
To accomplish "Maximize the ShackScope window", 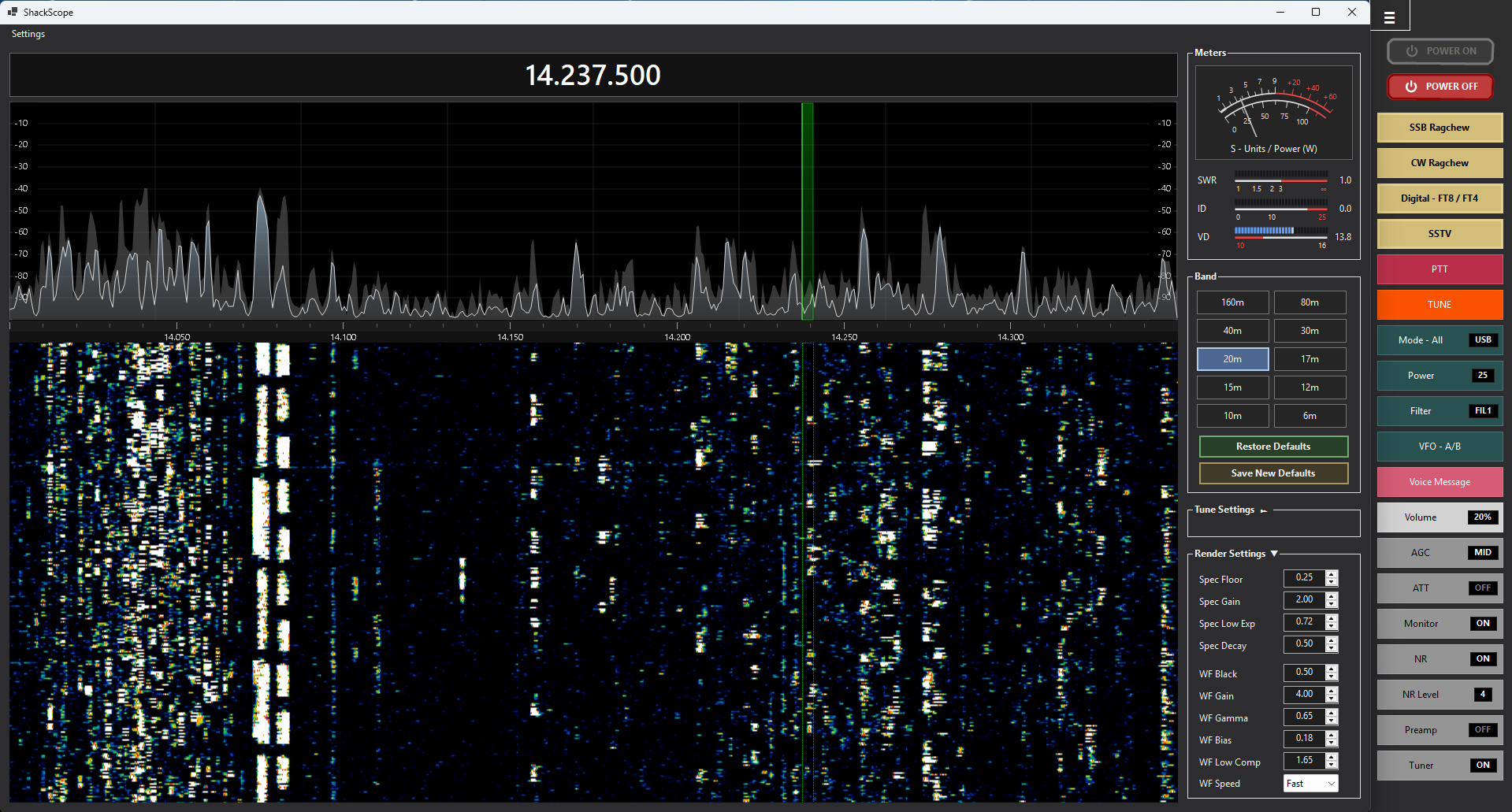I will coord(1316,12).
